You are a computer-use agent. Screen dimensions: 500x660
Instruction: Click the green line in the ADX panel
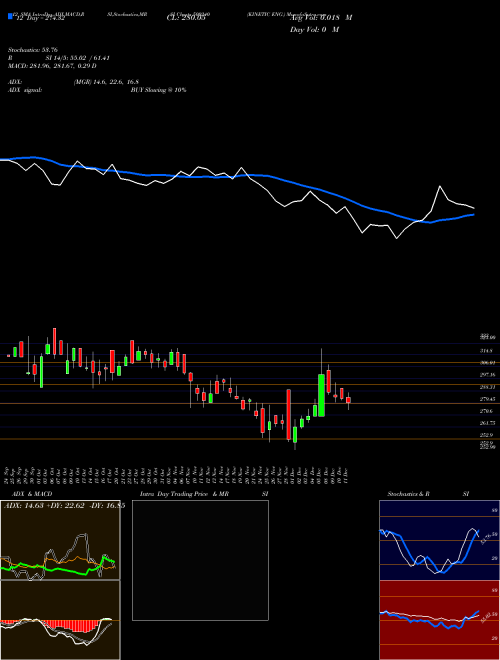(x=55, y=568)
